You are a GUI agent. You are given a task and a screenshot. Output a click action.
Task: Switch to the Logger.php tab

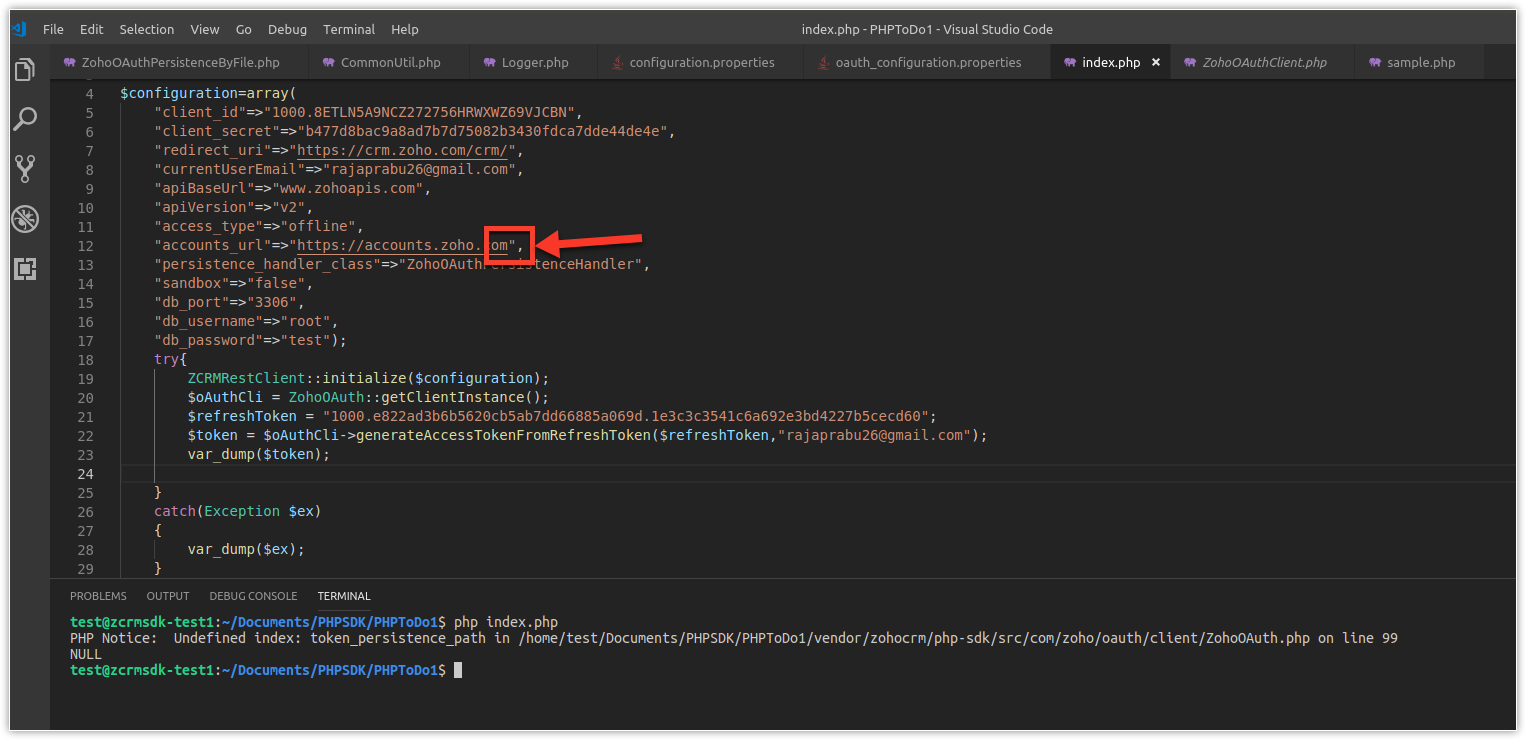[535, 62]
